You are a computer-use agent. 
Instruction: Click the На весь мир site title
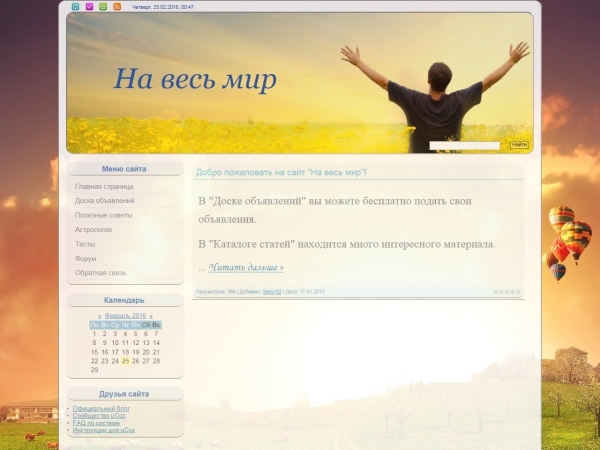coord(195,79)
